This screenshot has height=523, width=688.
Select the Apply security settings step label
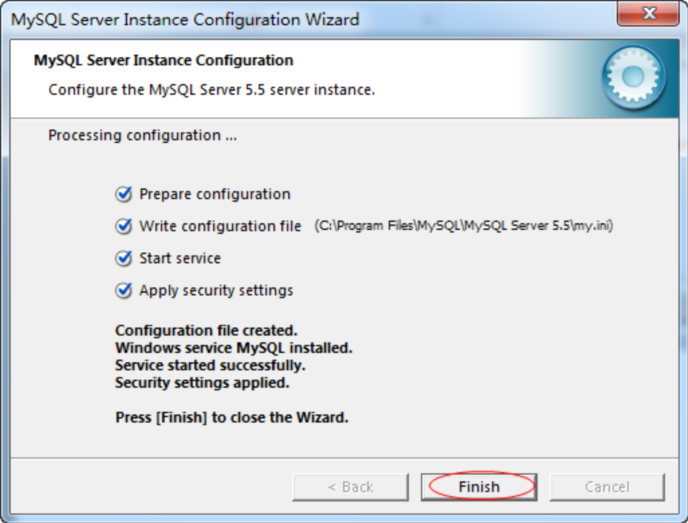(216, 290)
